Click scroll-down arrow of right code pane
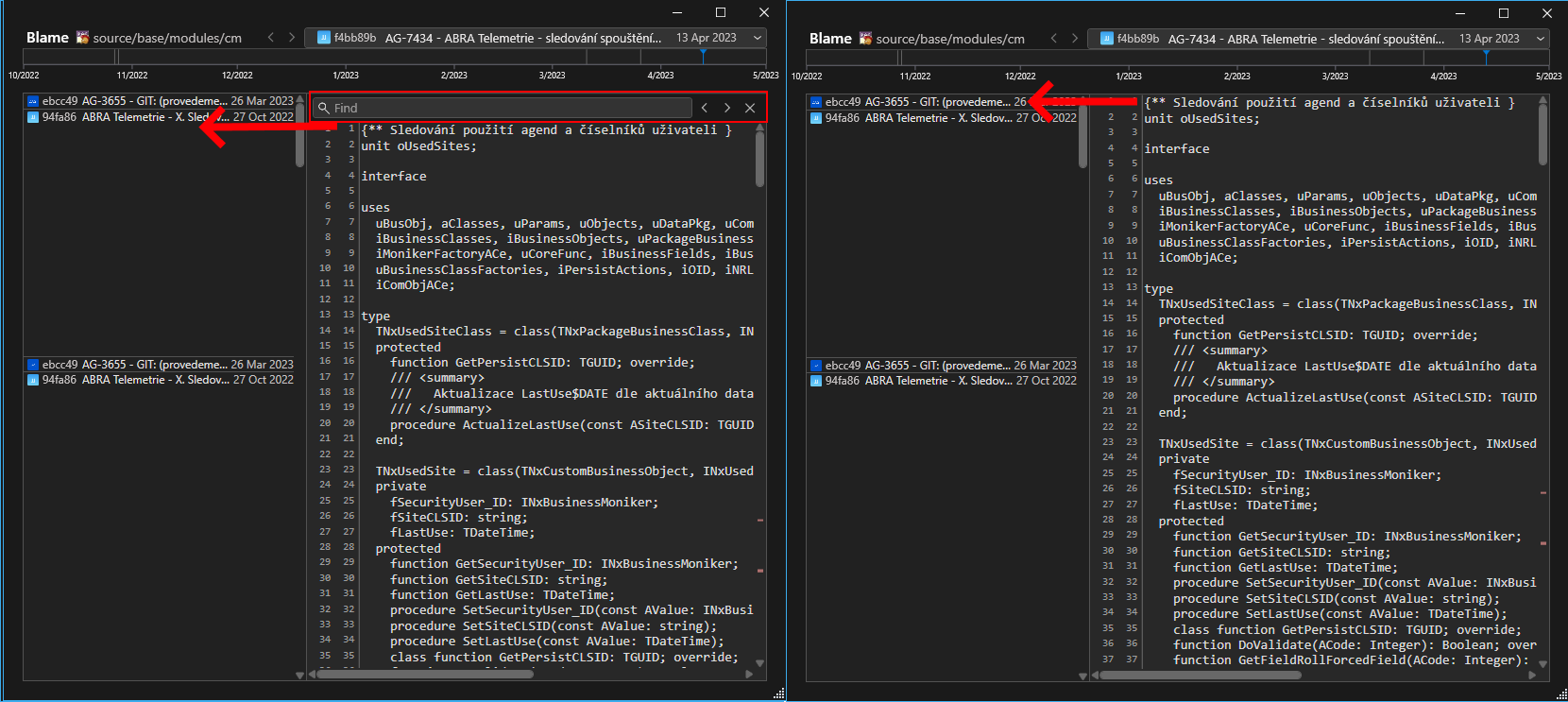Viewport: 1568px width, 702px height. click(x=1542, y=664)
